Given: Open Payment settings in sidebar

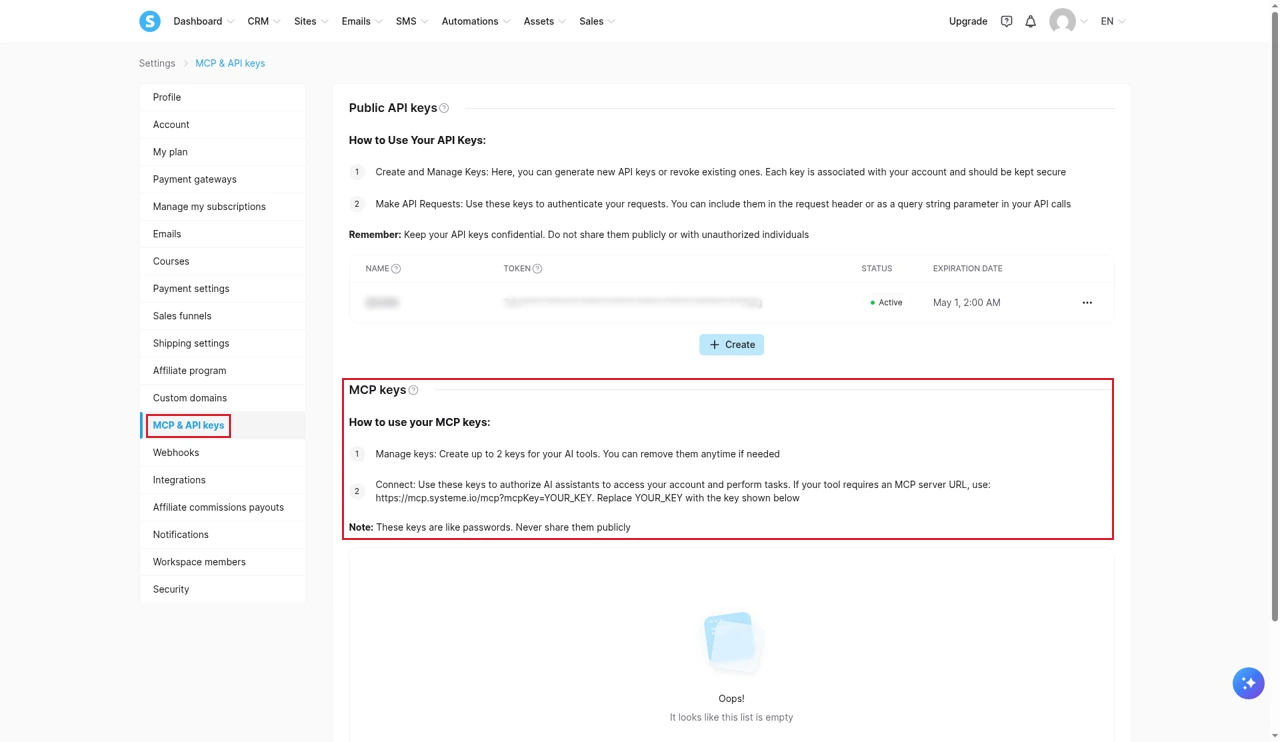Looking at the screenshot, I should pos(222,288).
